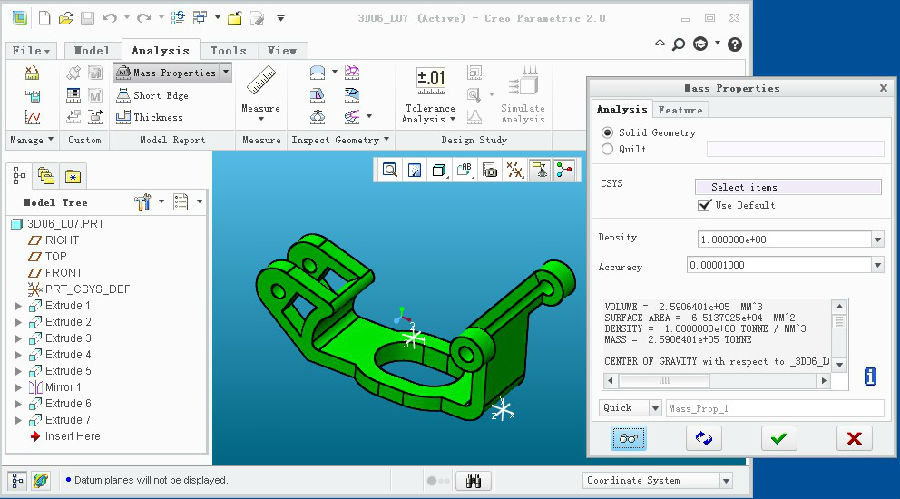
Task: Expand the Extrude 1 tree node
Action: coord(18,306)
